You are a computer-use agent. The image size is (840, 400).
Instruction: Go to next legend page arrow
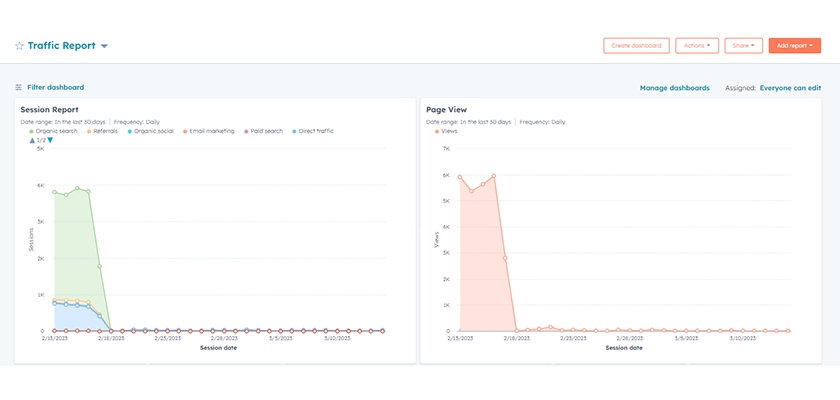click(x=51, y=140)
